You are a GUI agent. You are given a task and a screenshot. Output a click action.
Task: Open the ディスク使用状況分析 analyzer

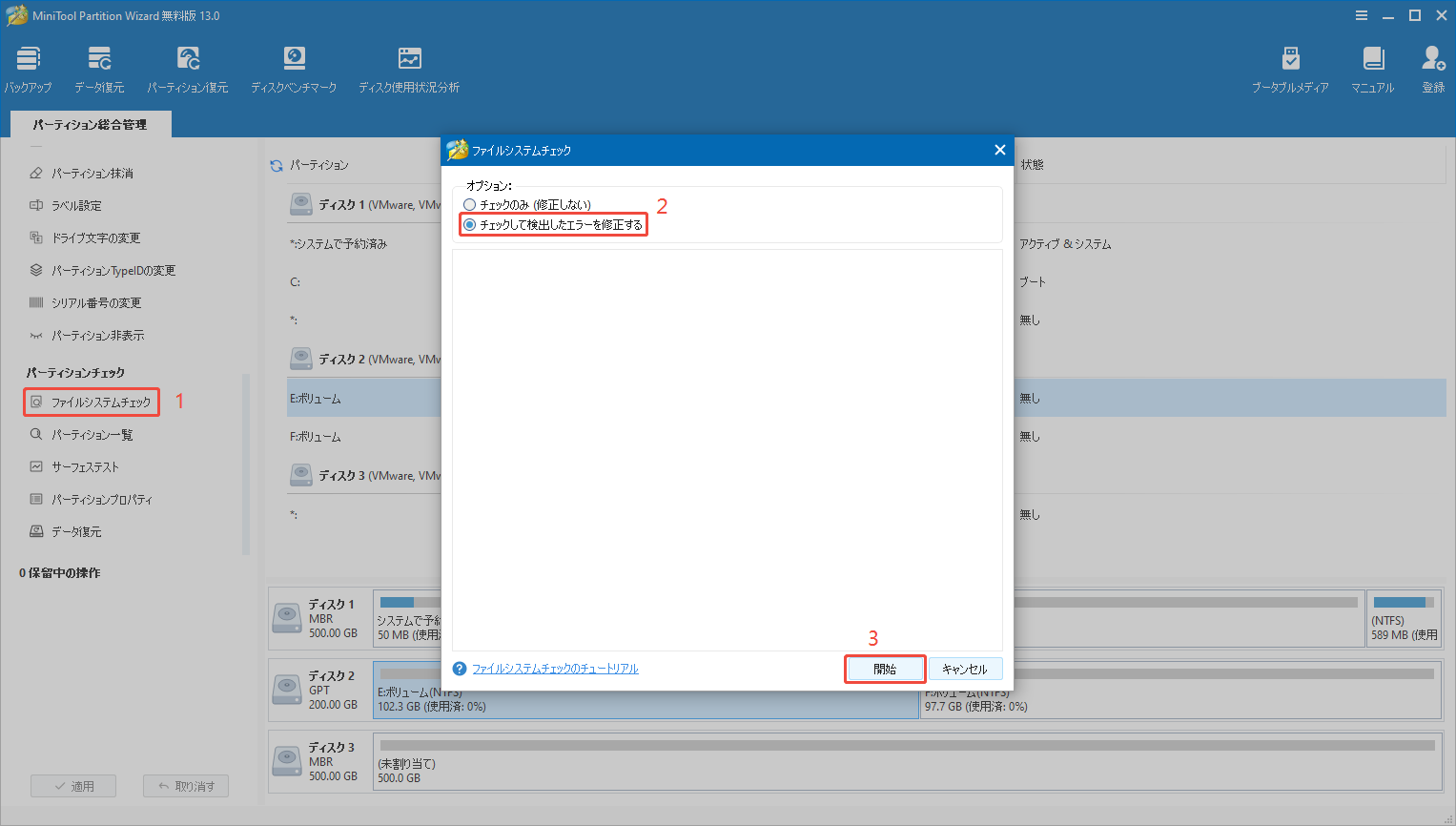tap(409, 67)
